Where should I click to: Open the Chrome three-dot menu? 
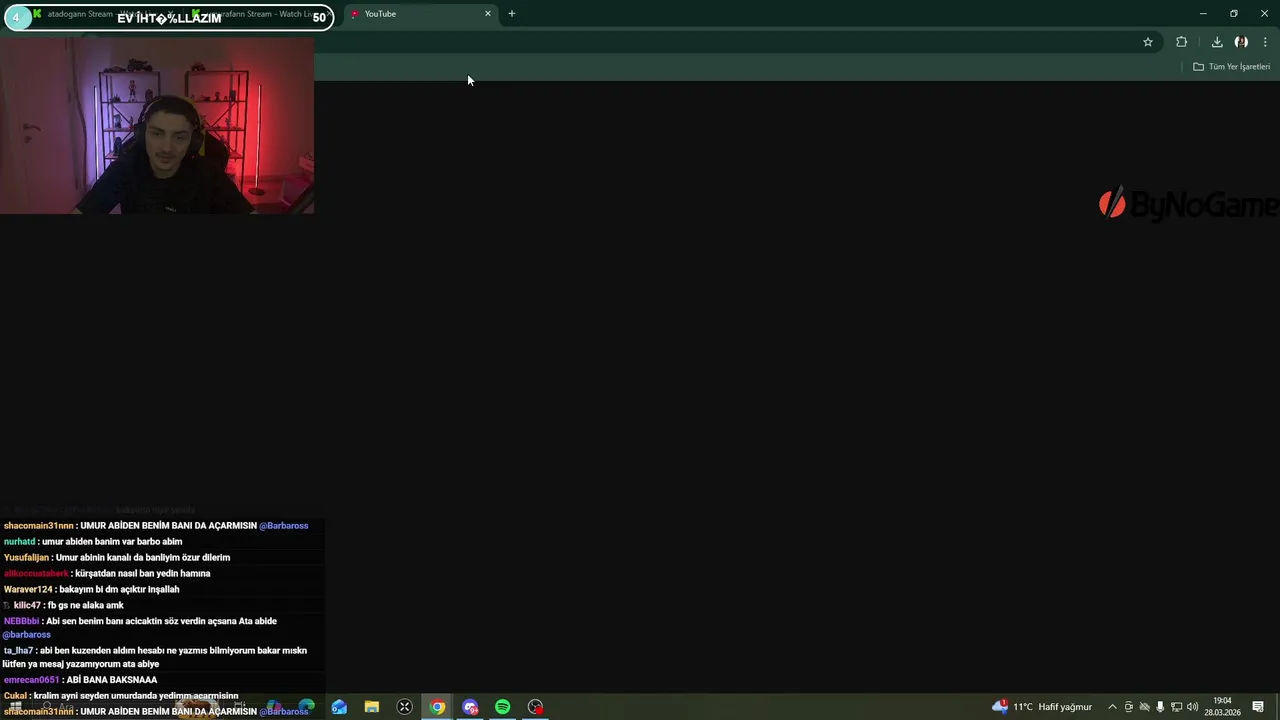[1265, 42]
